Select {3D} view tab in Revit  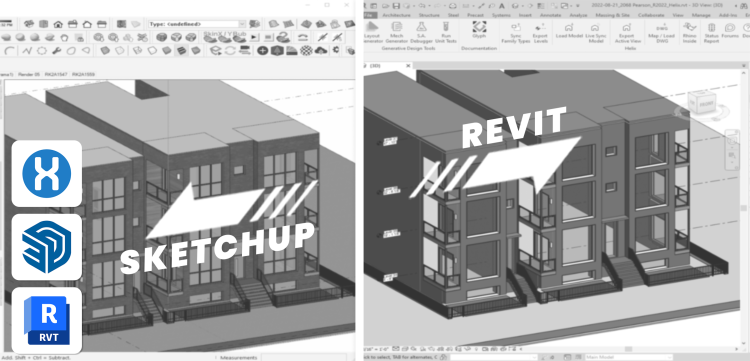[x=376, y=66]
